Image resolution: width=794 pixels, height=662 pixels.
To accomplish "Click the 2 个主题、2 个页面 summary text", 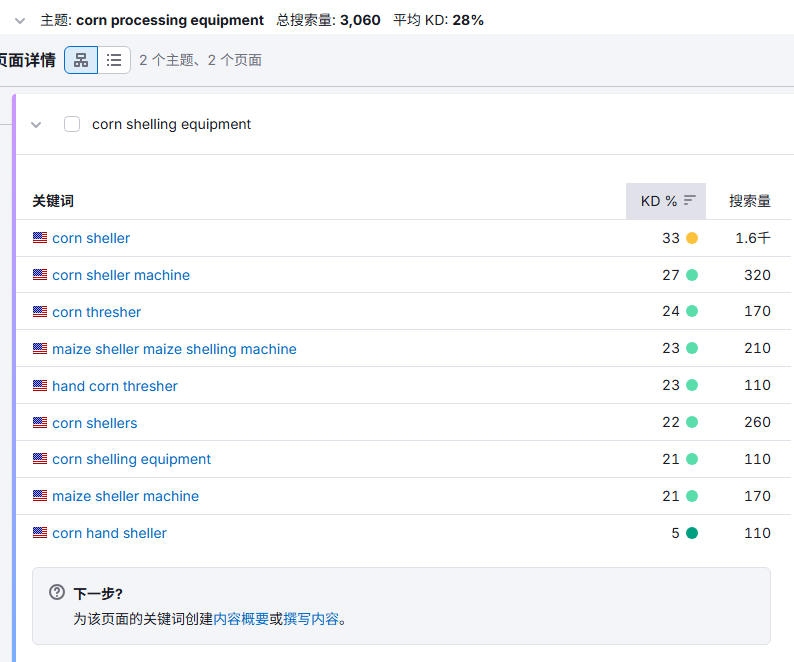I will click(201, 60).
